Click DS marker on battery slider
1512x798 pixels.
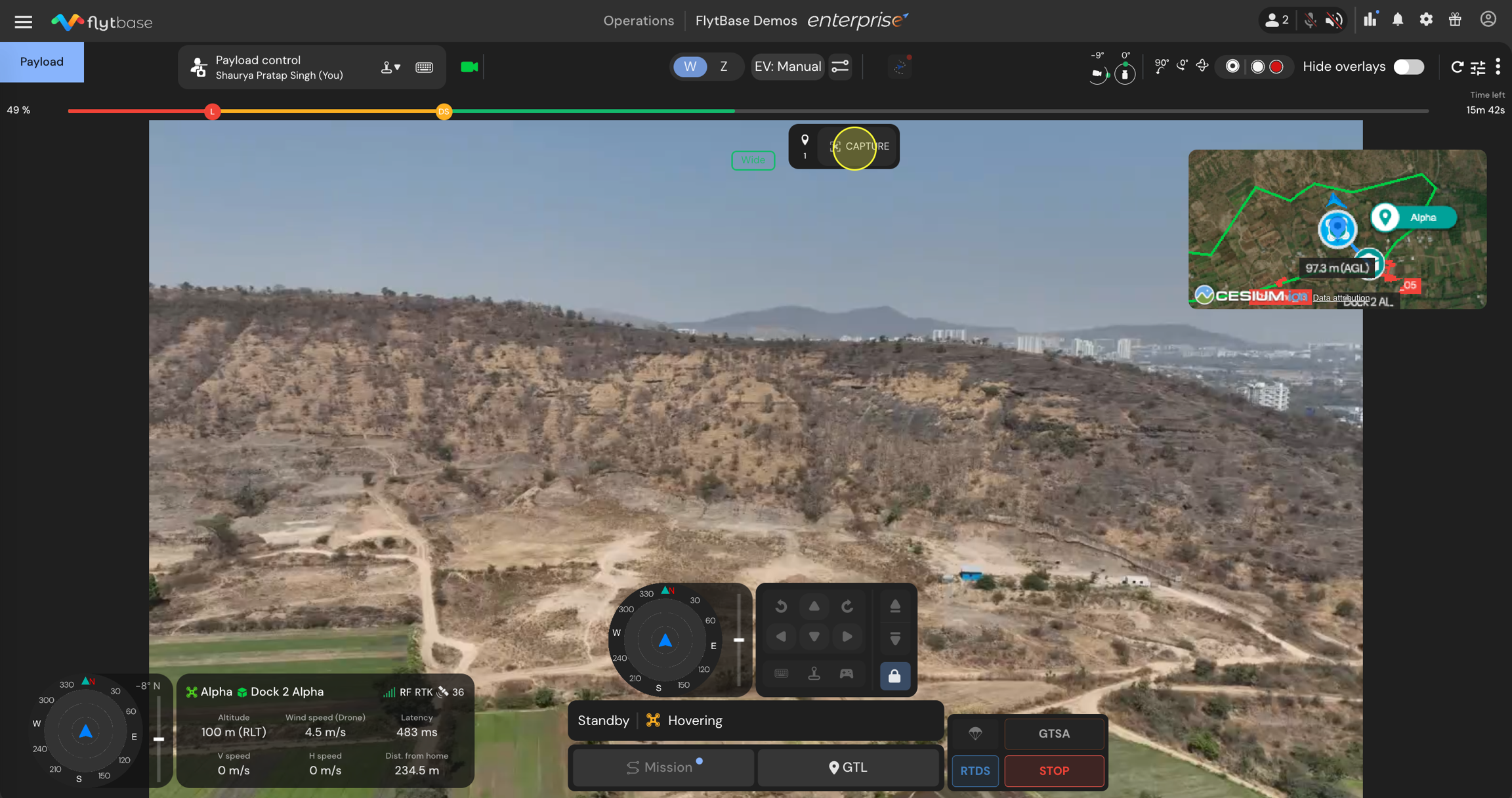click(x=444, y=112)
